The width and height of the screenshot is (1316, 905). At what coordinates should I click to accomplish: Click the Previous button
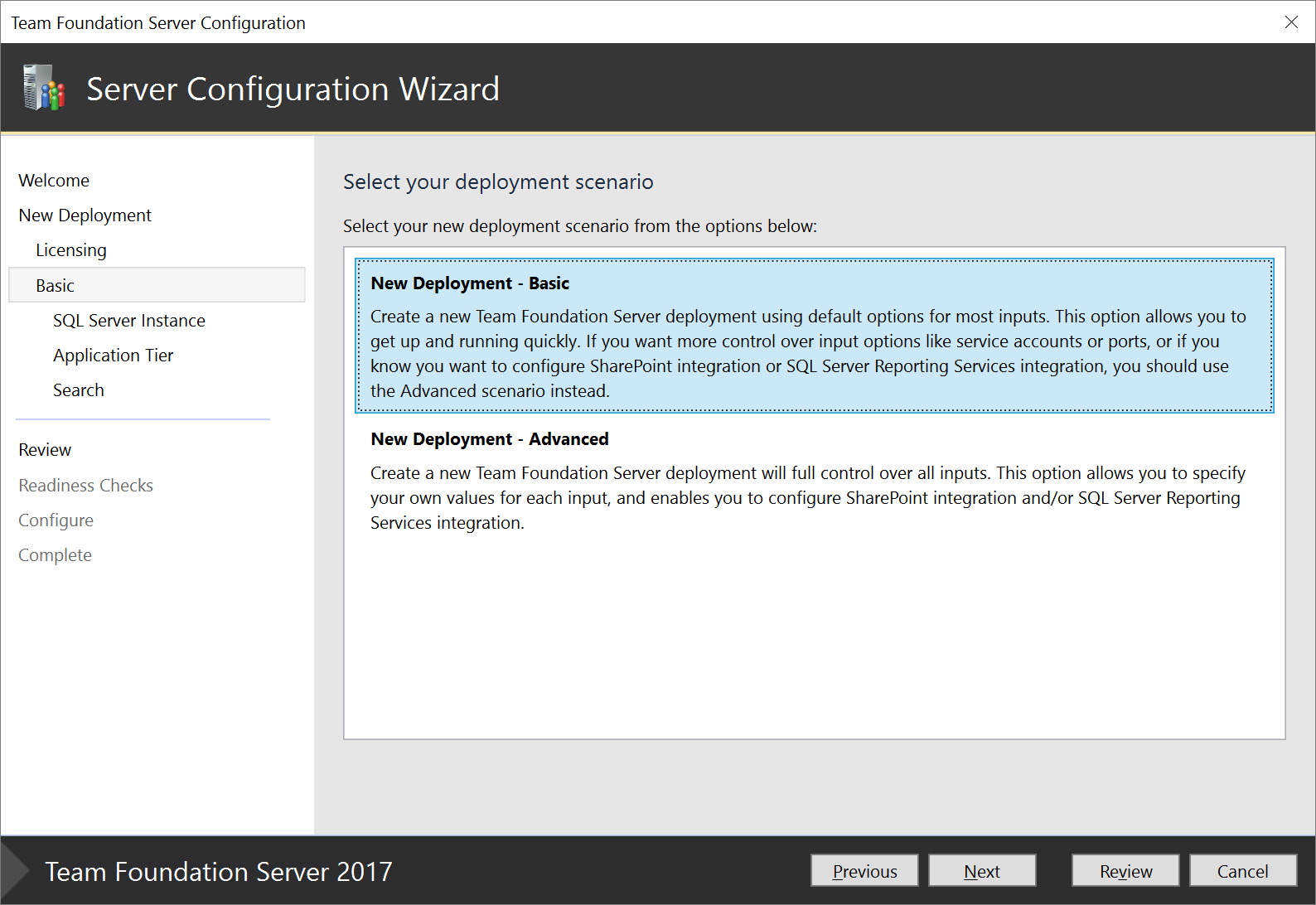click(864, 871)
